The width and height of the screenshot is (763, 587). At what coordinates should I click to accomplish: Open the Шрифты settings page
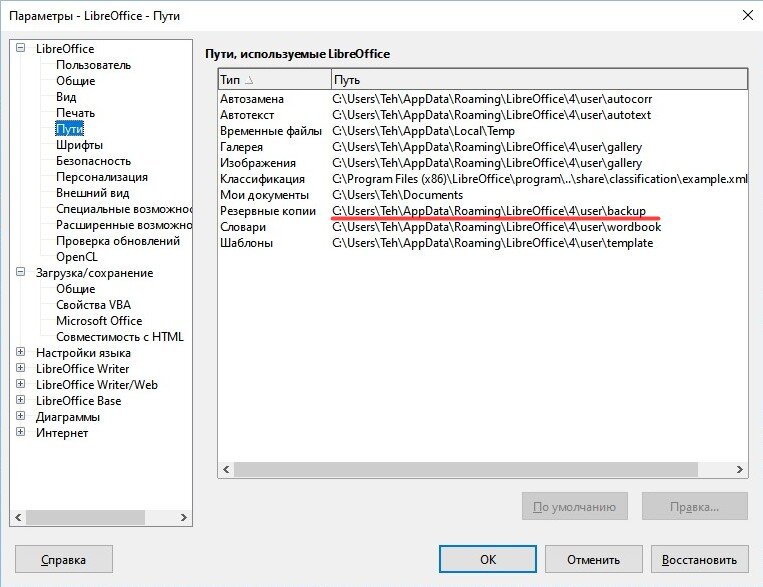(79, 145)
